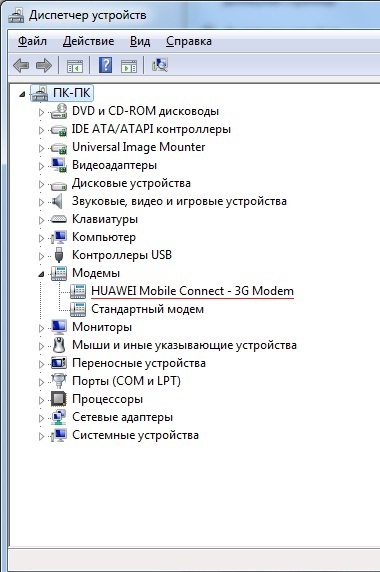The height and width of the screenshot is (572, 380).
Task: Toggle the console tree pane icon
Action: (75, 66)
